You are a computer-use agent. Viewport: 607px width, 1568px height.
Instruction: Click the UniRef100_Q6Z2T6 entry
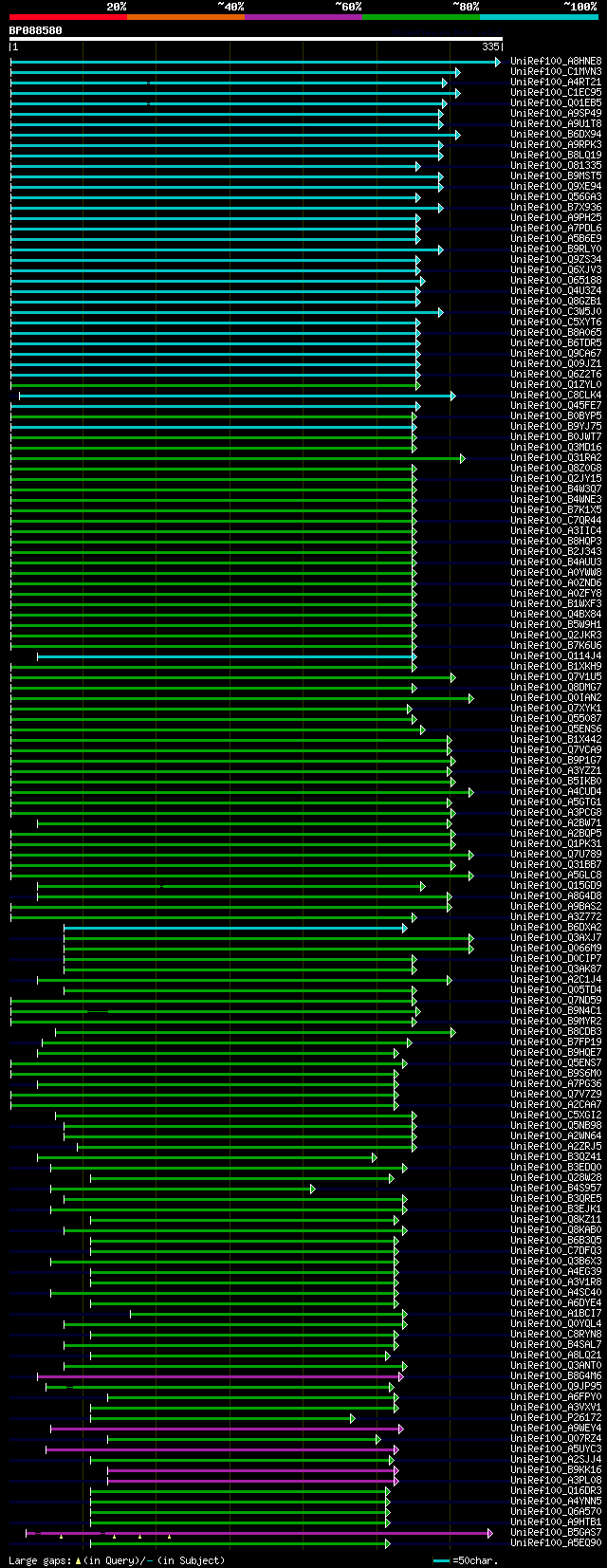pos(556,374)
